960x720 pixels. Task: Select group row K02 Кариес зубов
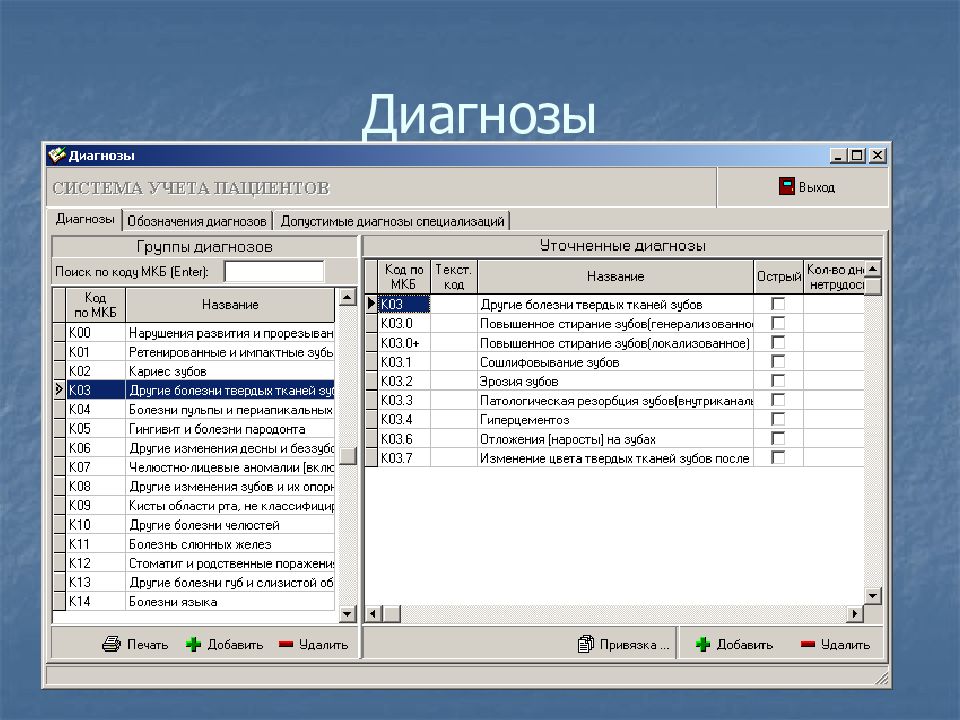coord(200,371)
